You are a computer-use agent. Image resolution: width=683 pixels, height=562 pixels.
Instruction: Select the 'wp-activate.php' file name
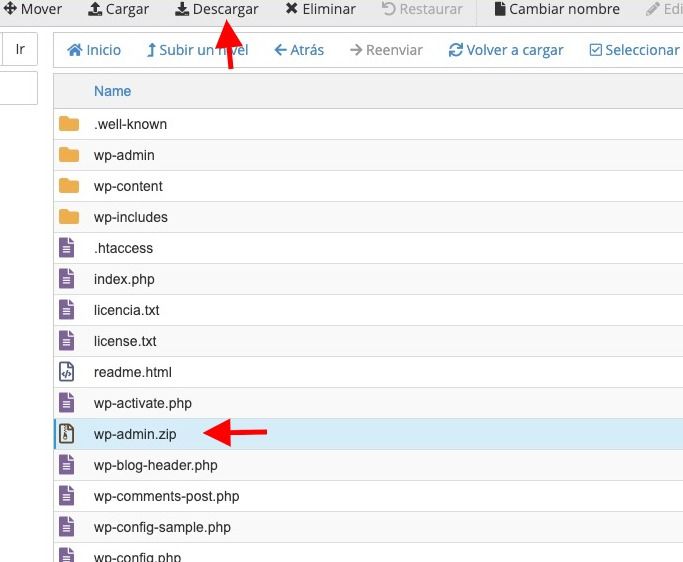tap(142, 403)
